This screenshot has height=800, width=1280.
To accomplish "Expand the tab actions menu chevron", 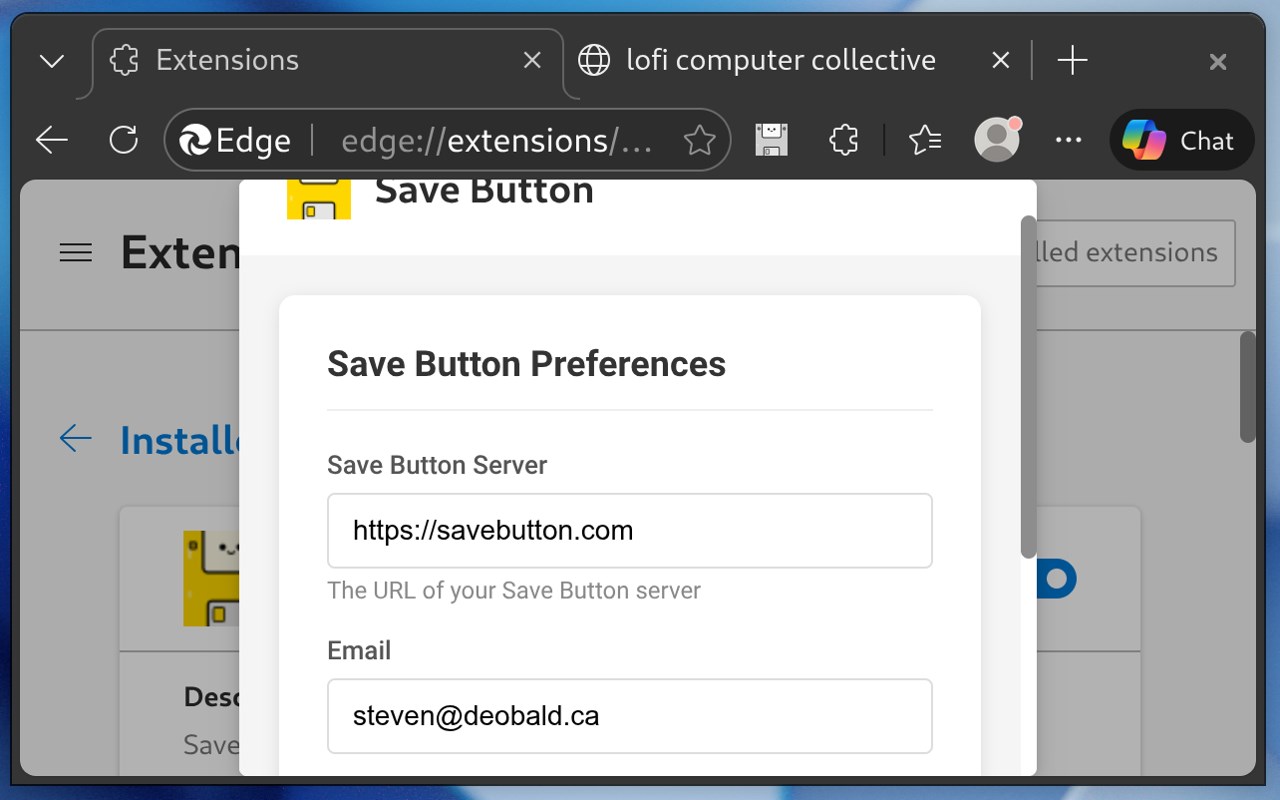I will click(51, 61).
